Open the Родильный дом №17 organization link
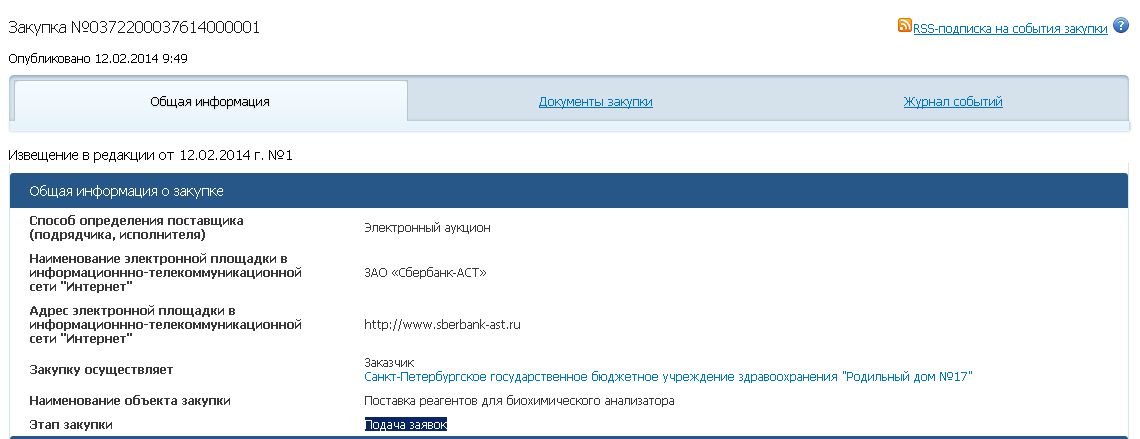The image size is (1140, 439). pos(668,376)
